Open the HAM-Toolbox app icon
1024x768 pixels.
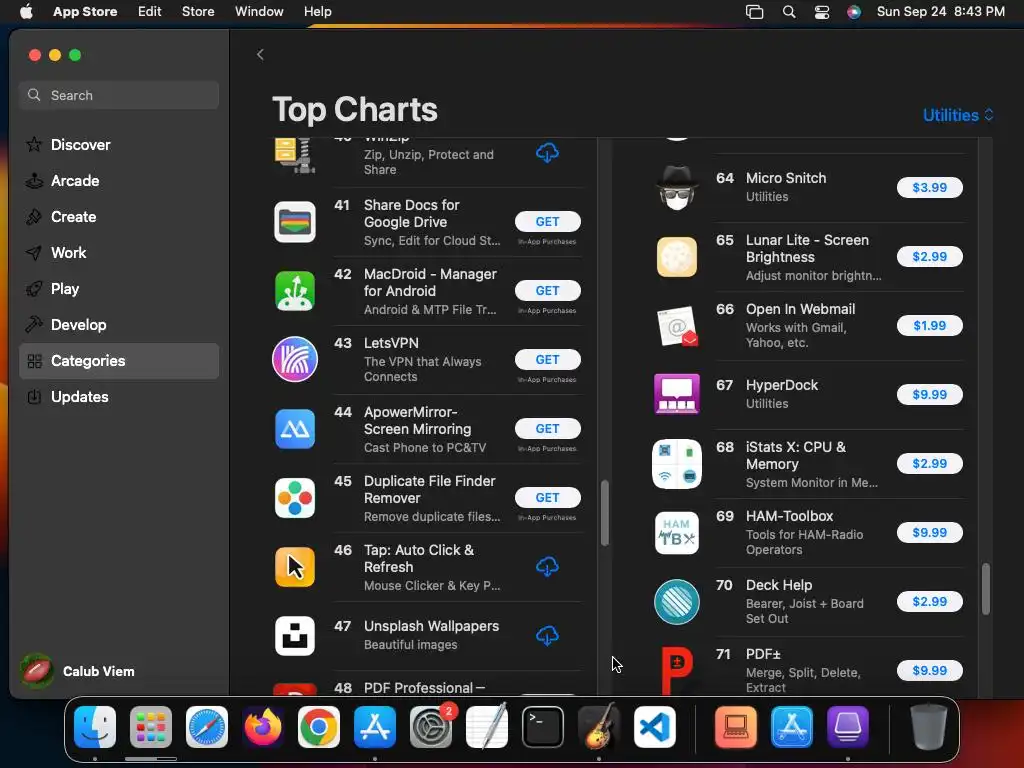point(677,533)
